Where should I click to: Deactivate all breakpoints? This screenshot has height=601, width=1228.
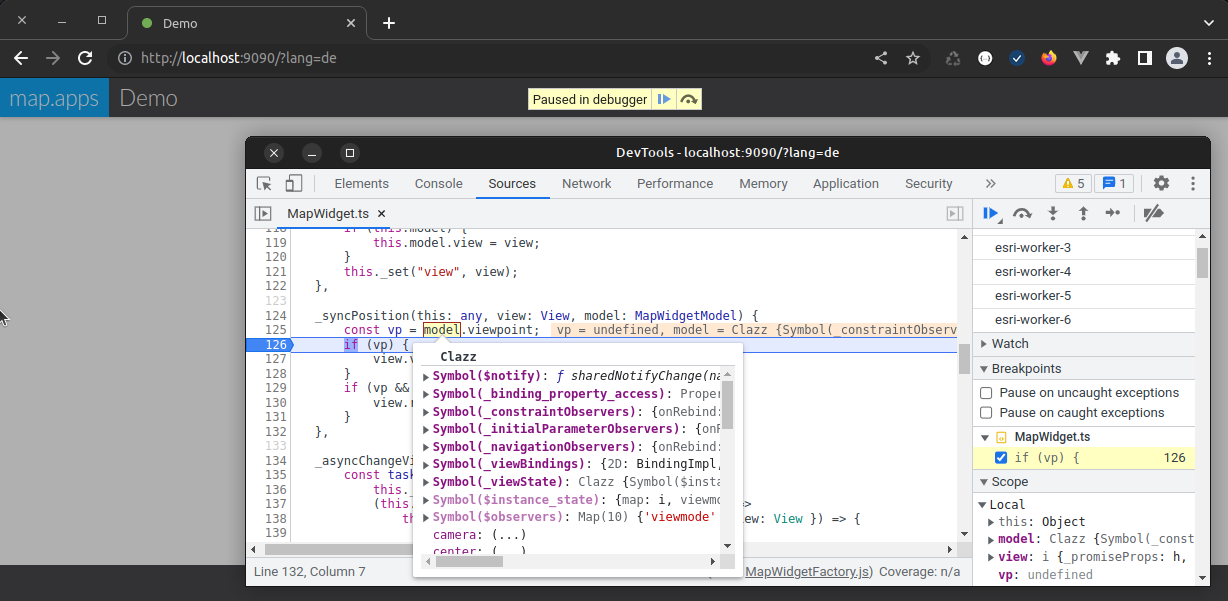coord(1152,213)
